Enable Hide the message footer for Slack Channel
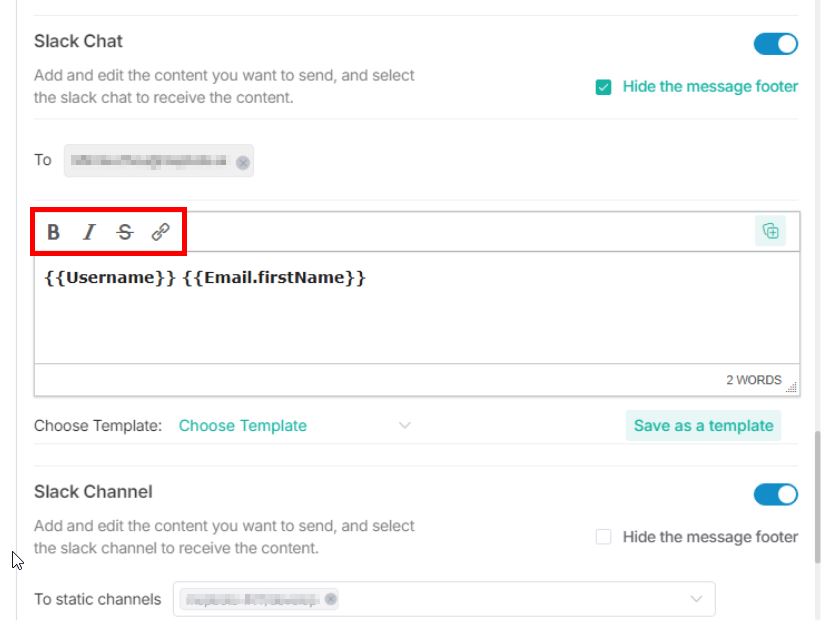 [602, 537]
